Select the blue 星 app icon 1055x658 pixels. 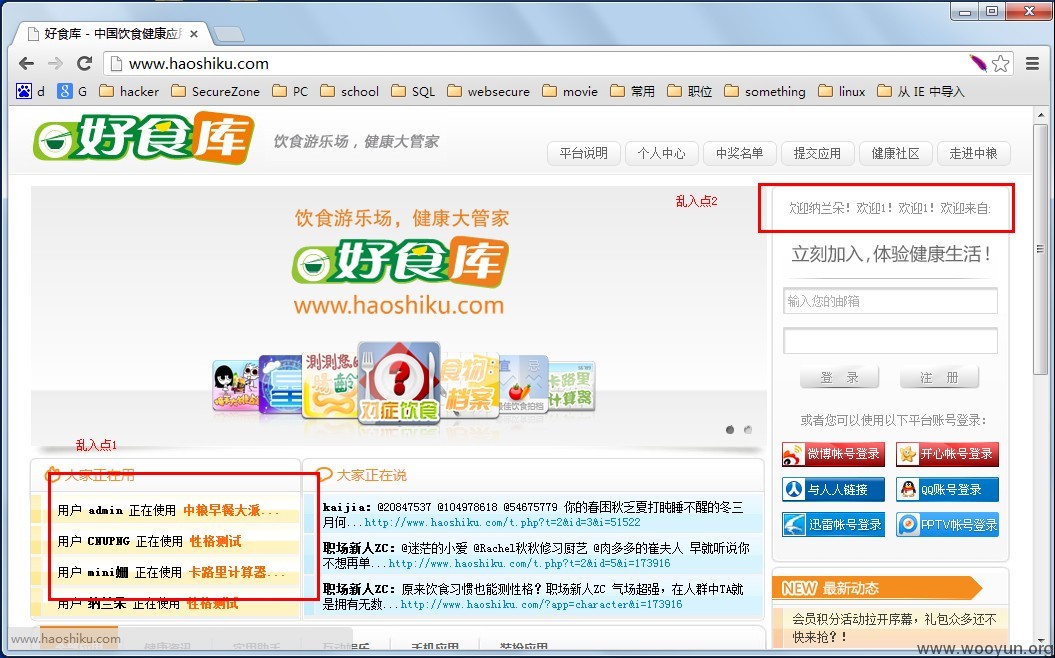[281, 385]
